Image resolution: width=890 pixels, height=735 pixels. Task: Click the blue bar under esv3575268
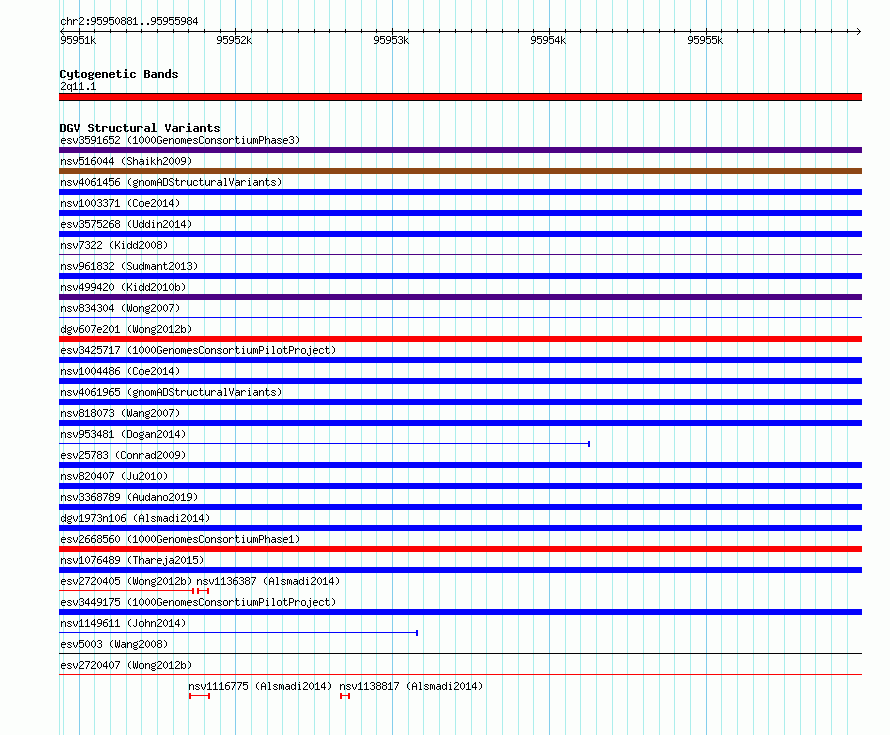click(x=460, y=234)
